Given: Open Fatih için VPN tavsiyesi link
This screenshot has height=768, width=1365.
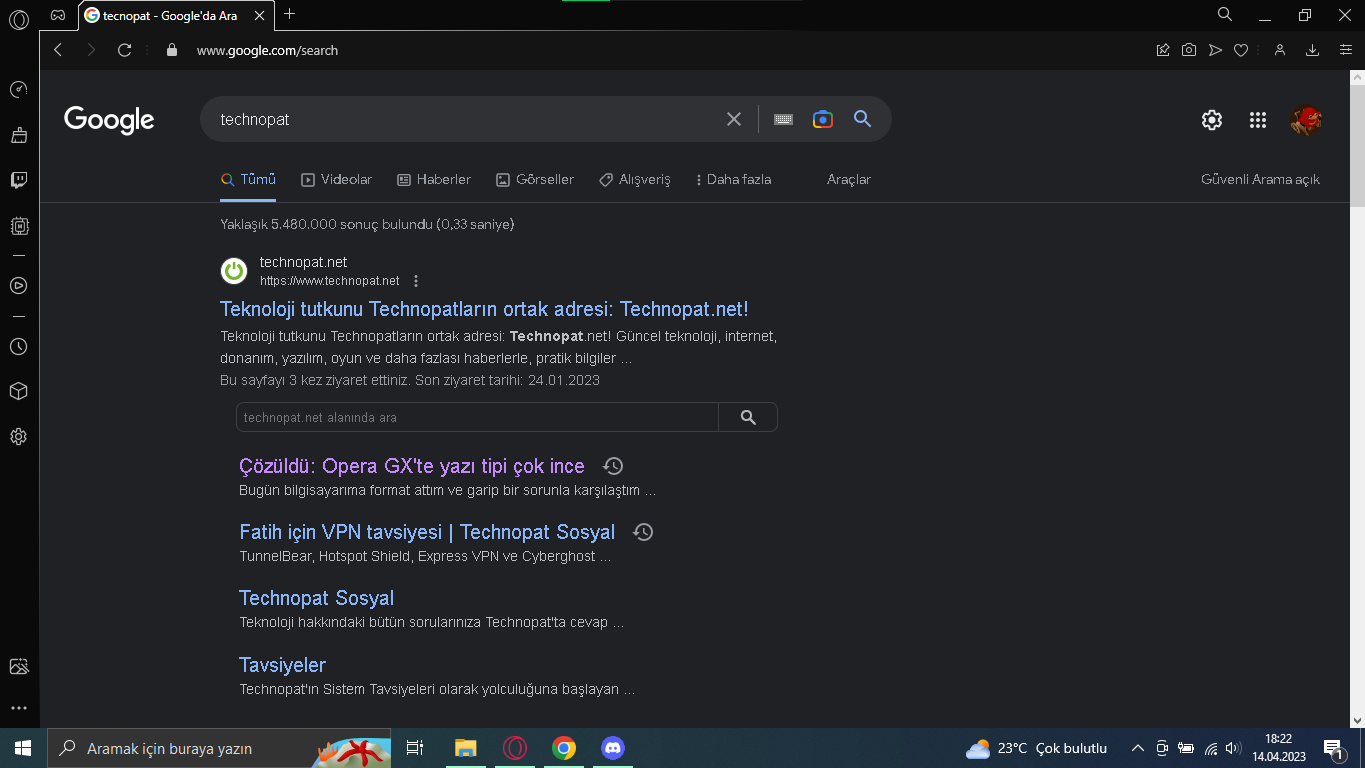Looking at the screenshot, I should (x=427, y=532).
